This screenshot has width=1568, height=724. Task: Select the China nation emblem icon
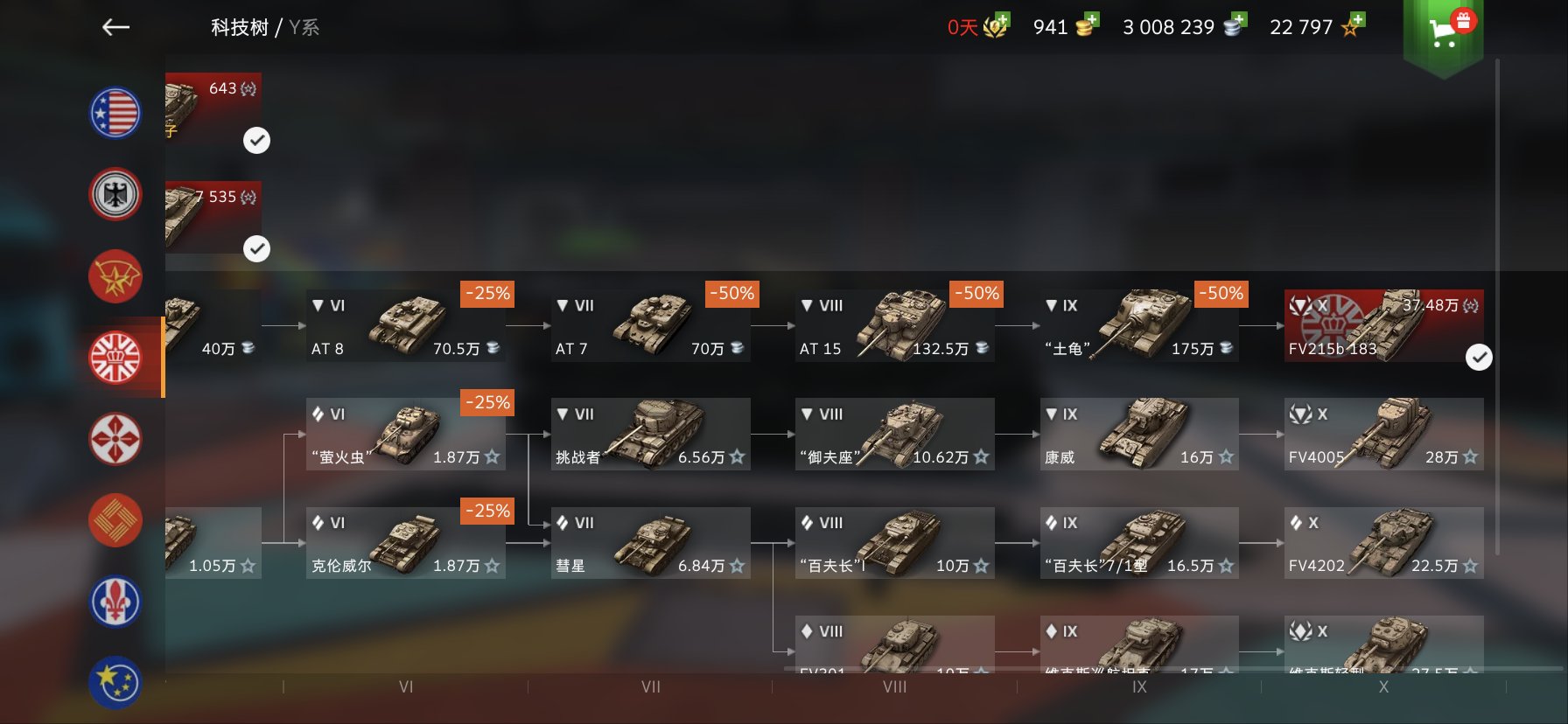point(115,520)
